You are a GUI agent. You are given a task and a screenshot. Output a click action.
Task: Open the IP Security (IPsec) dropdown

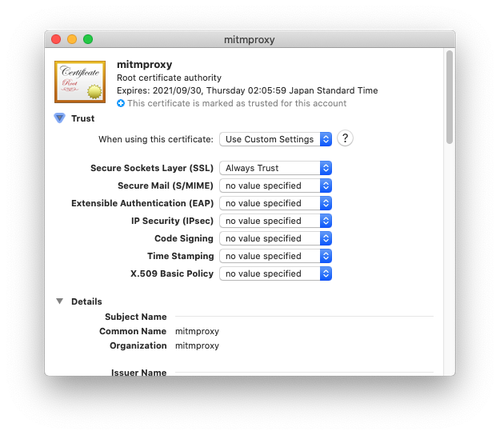tap(275, 221)
